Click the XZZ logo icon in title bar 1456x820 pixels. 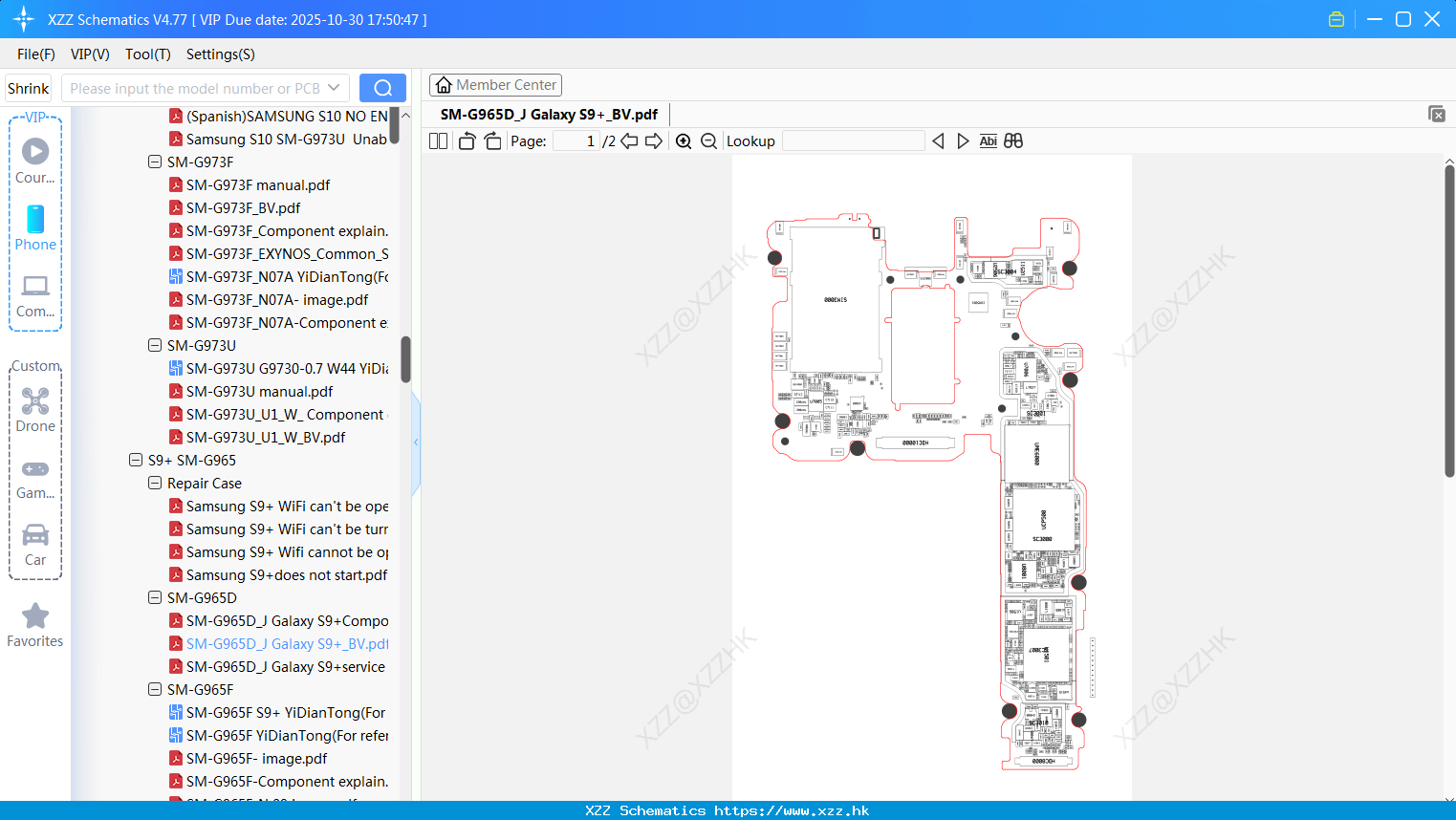click(x=24, y=19)
